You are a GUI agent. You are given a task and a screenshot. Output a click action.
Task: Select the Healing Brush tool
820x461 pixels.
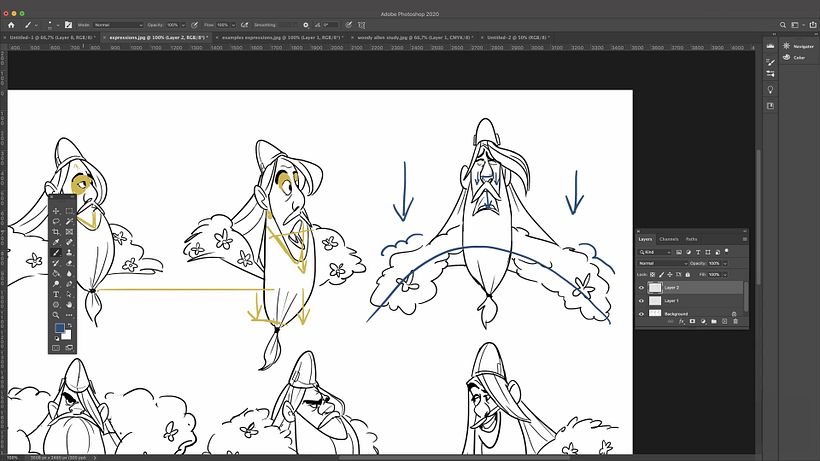(69, 242)
